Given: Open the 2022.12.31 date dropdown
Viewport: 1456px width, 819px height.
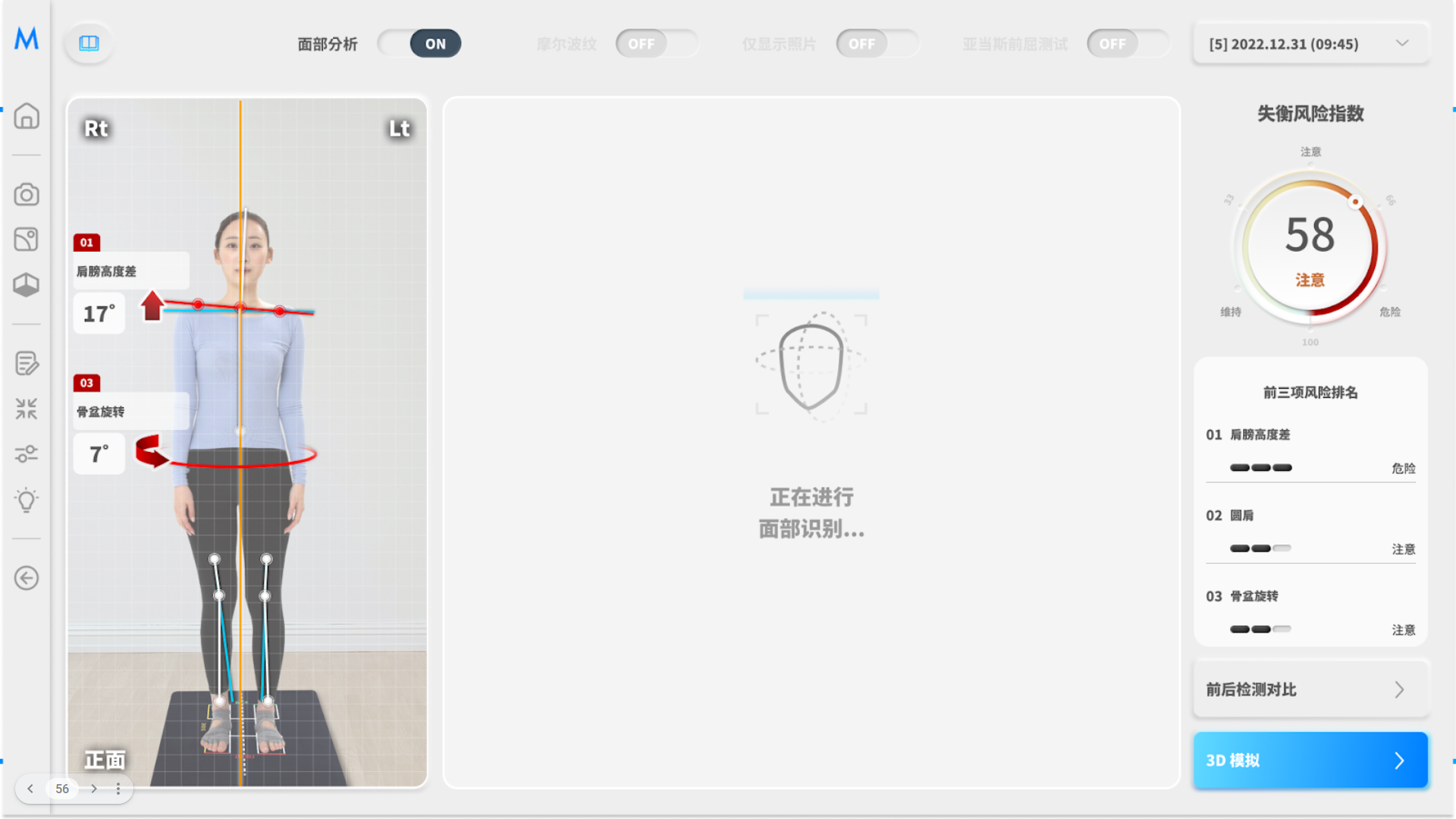Looking at the screenshot, I should 1310,44.
